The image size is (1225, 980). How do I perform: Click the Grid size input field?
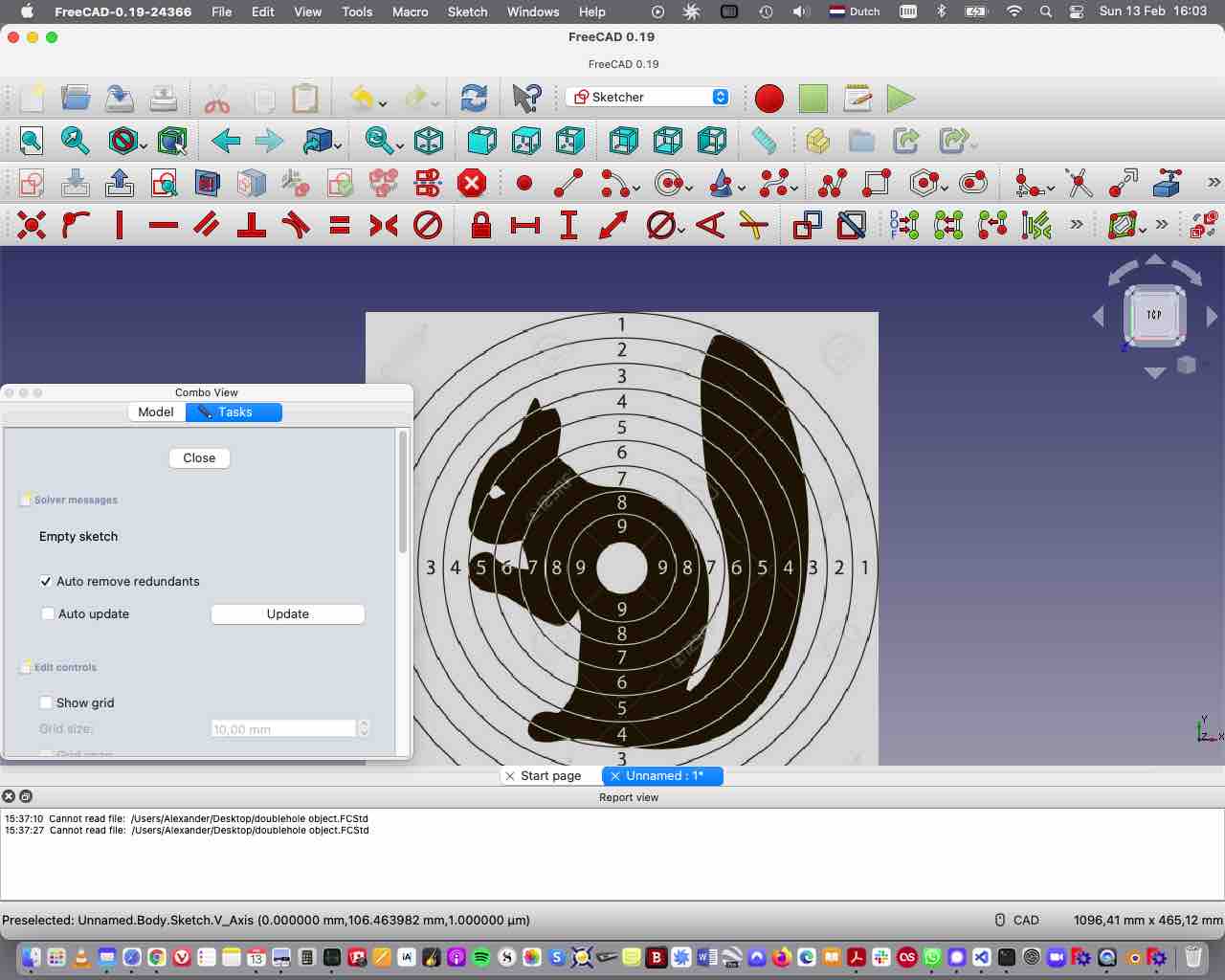coord(283,728)
